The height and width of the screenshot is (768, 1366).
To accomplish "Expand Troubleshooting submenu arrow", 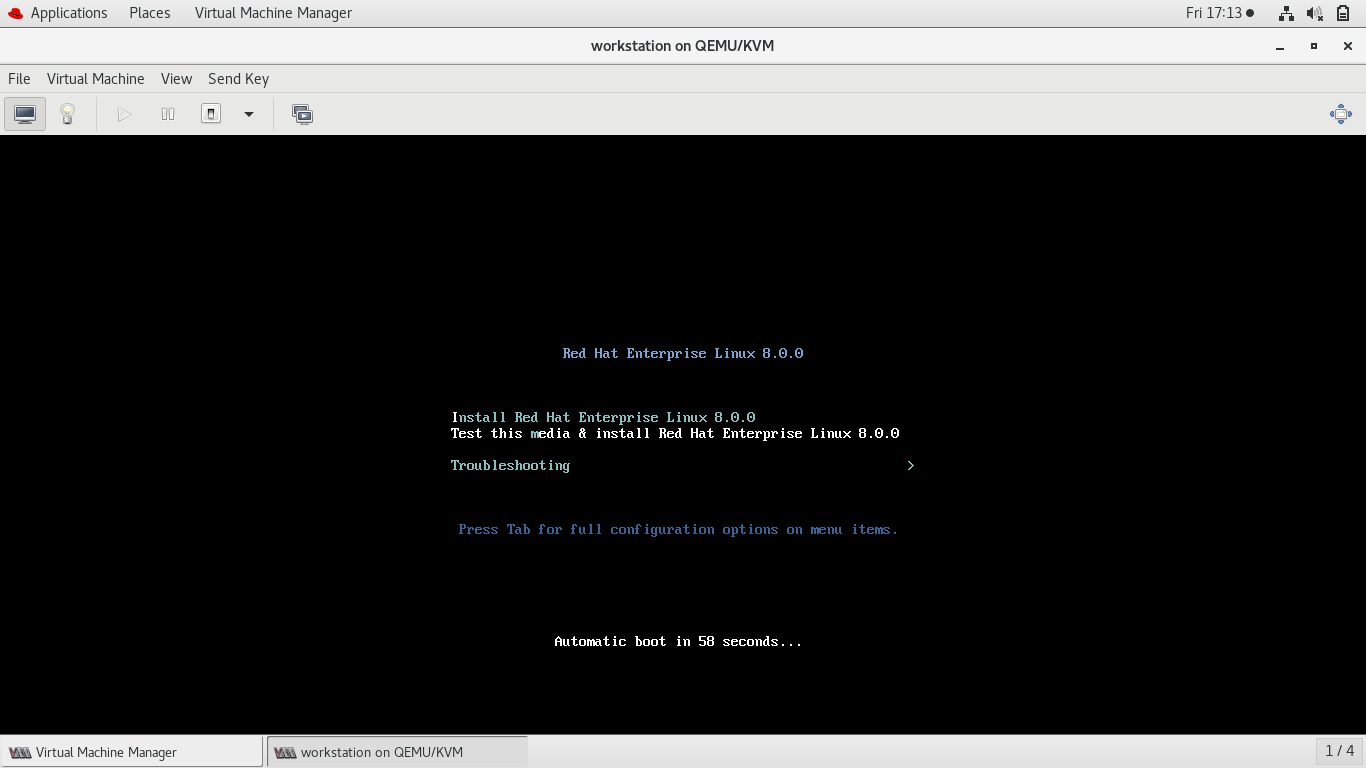I will pos(911,465).
